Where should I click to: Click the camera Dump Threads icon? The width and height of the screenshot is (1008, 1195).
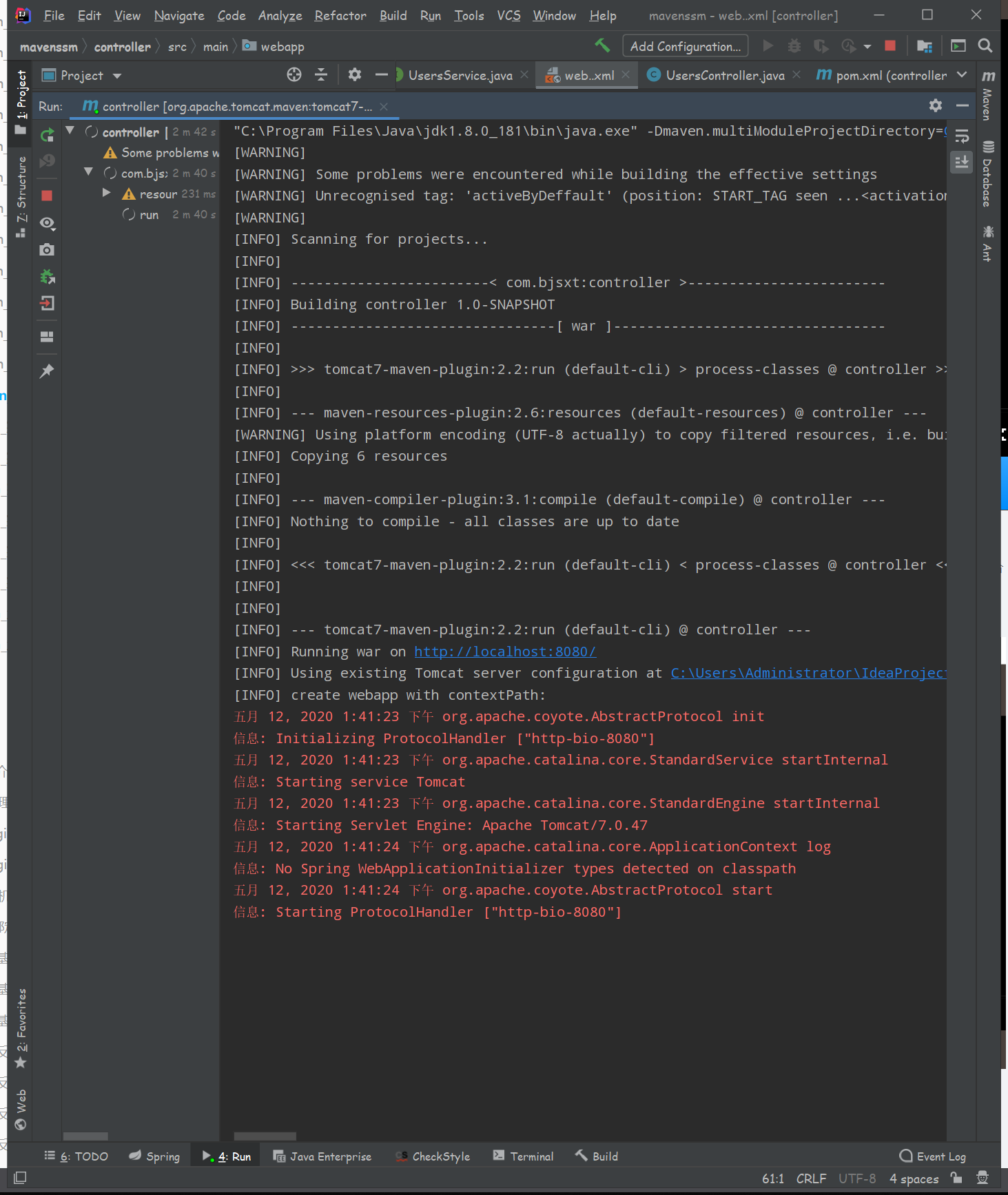[x=47, y=249]
